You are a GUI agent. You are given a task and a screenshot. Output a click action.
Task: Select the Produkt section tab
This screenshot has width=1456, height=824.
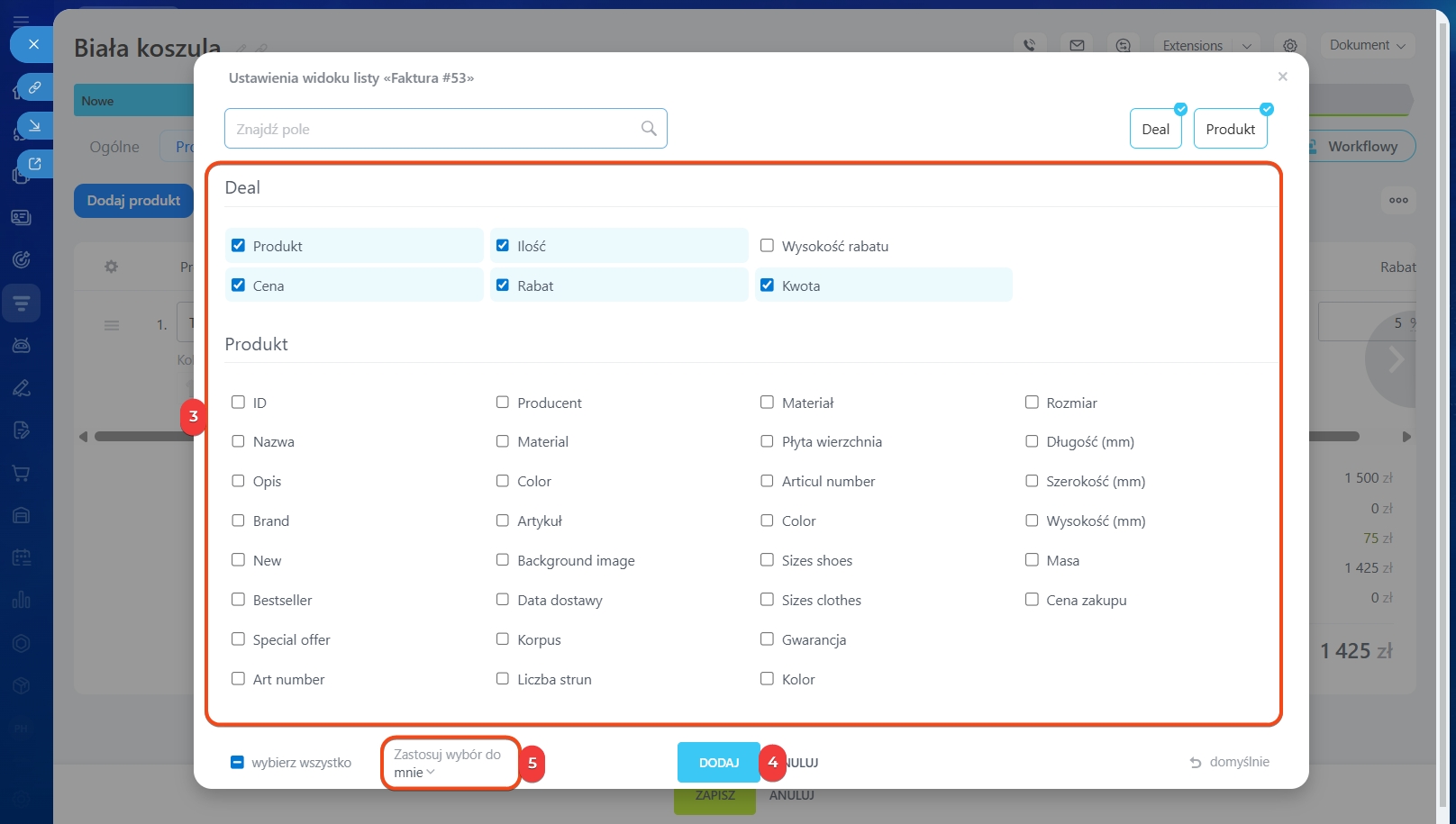point(1230,129)
